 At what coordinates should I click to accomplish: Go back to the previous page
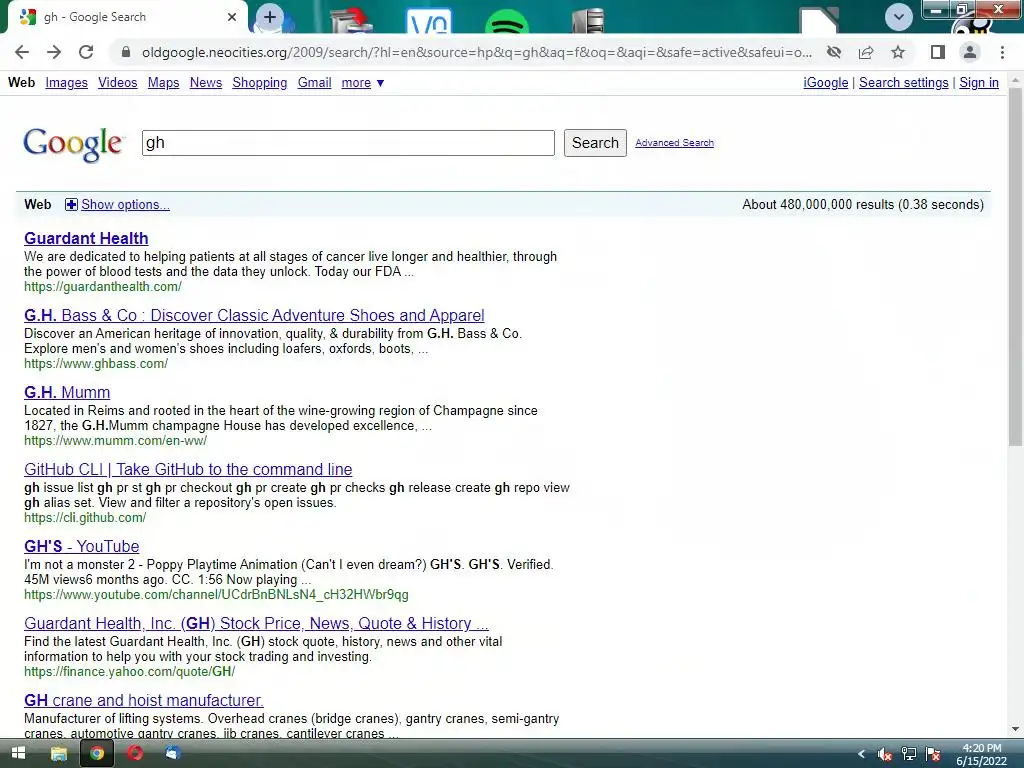(22, 52)
